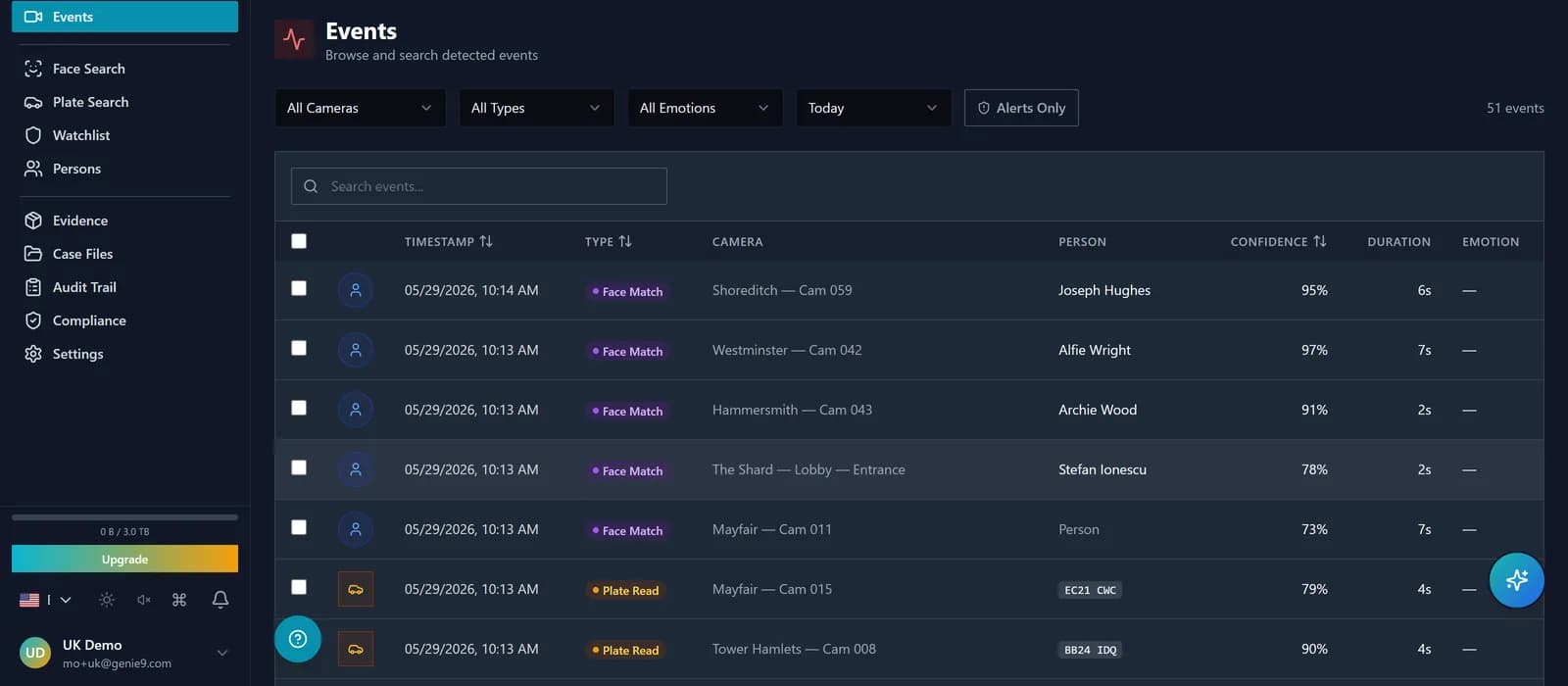Open the Today date range dropdown
The image size is (1568, 686).
pos(873,108)
